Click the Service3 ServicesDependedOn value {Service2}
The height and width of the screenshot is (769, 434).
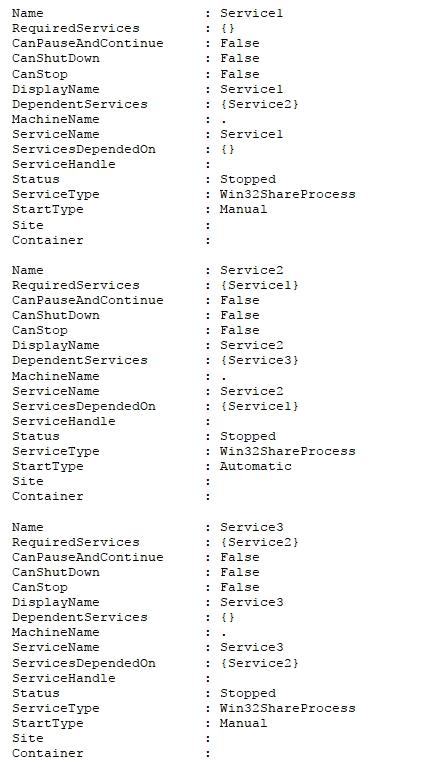[x=259, y=663]
